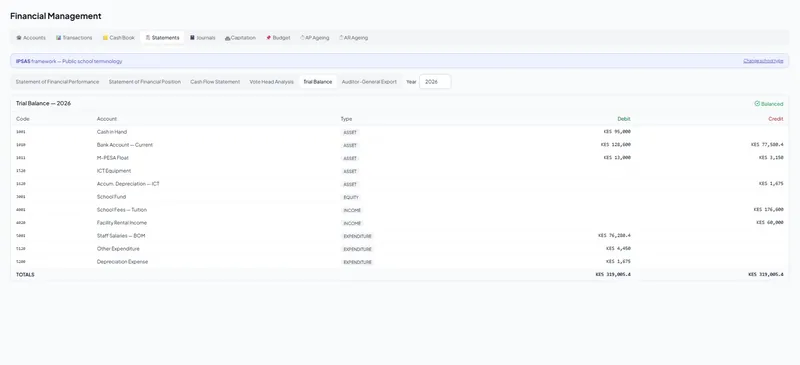This screenshot has width=800, height=365.
Task: Click the Account column header
Action: (107, 119)
